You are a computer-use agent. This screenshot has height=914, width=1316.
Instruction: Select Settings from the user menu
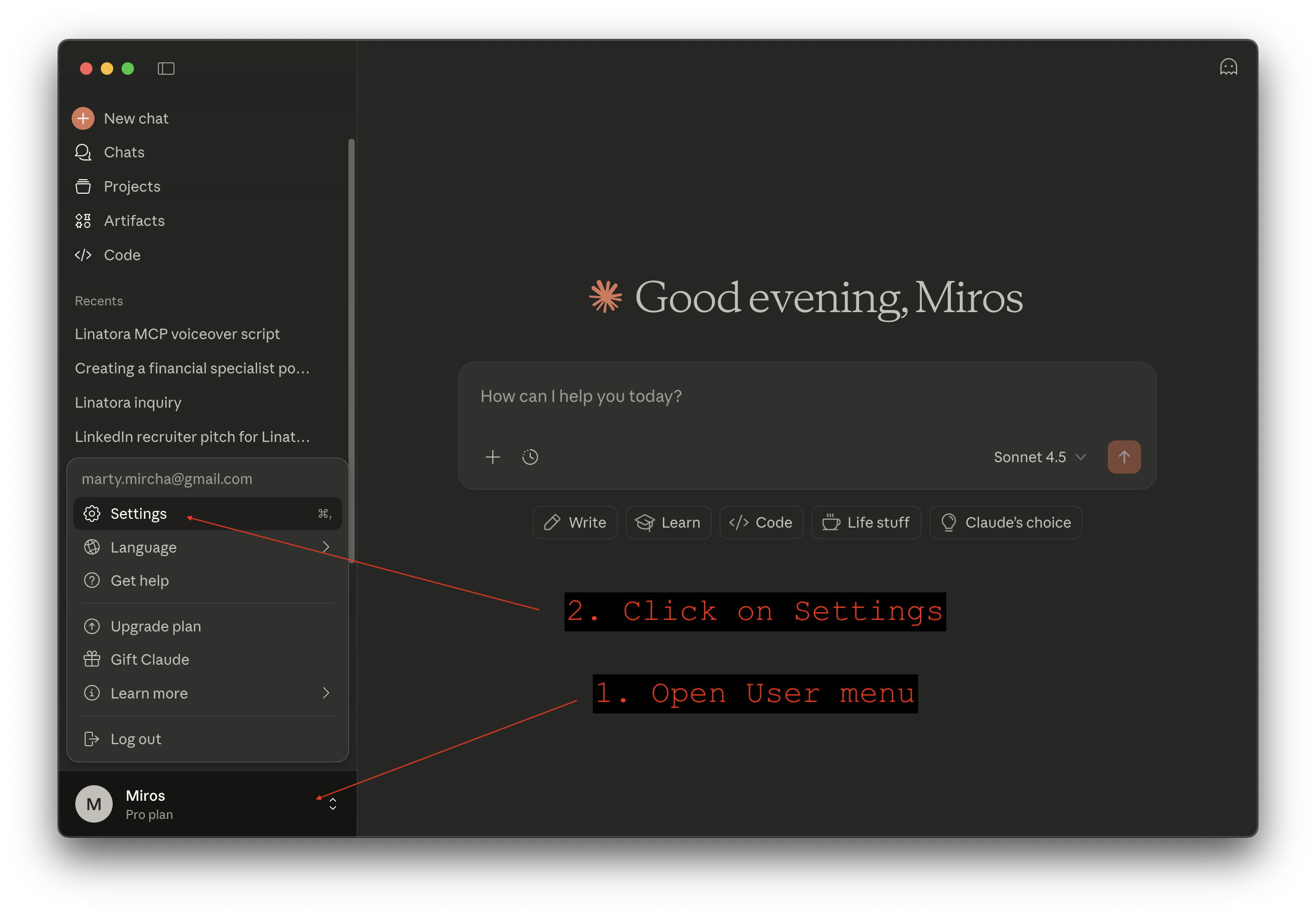[x=138, y=513]
